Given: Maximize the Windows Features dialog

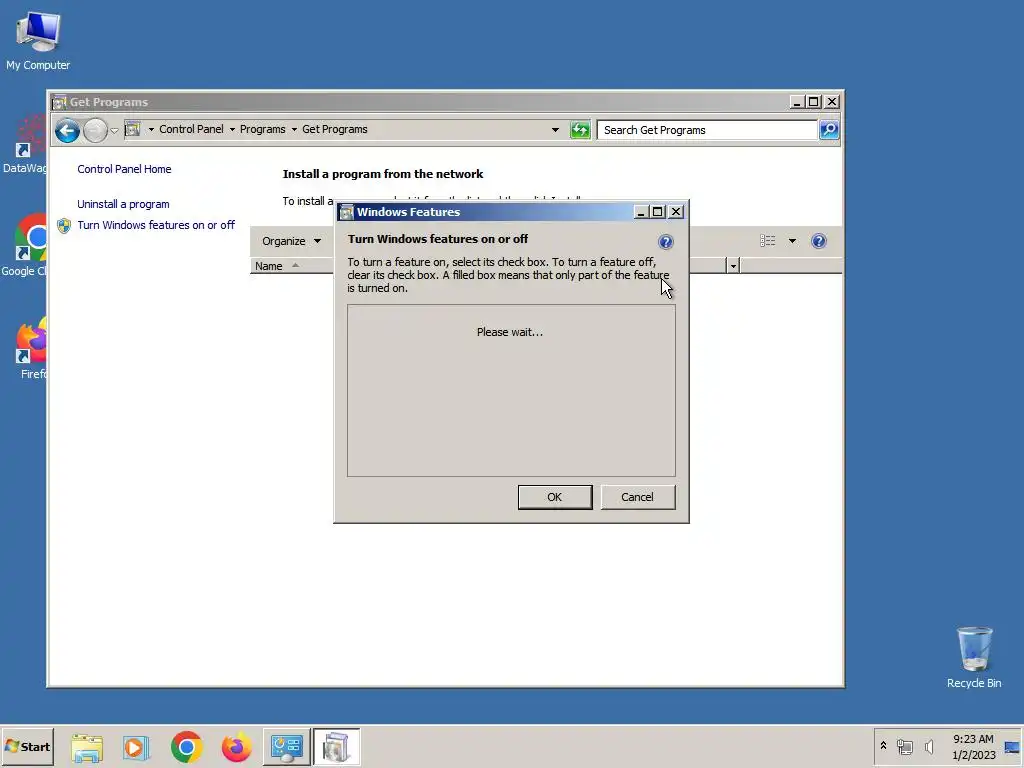Looking at the screenshot, I should point(658,212).
